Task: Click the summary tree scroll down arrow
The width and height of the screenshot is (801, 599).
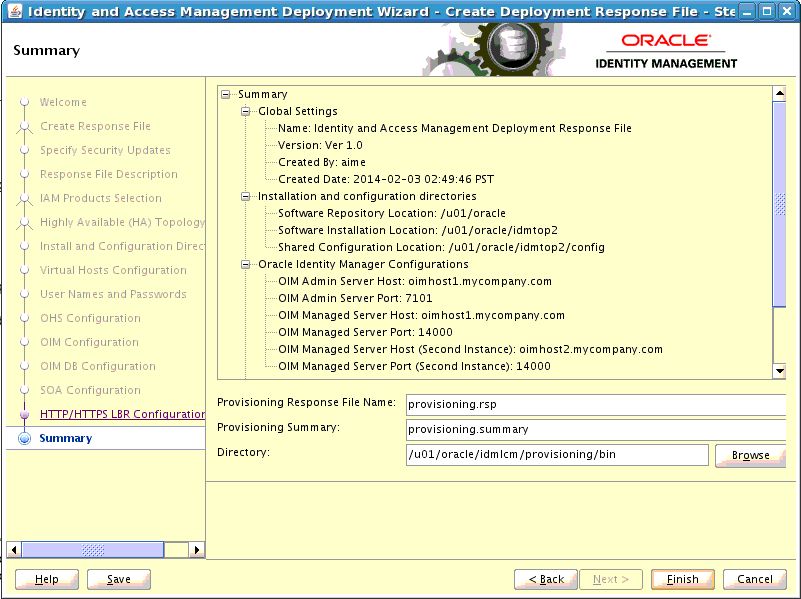Action: (x=780, y=371)
